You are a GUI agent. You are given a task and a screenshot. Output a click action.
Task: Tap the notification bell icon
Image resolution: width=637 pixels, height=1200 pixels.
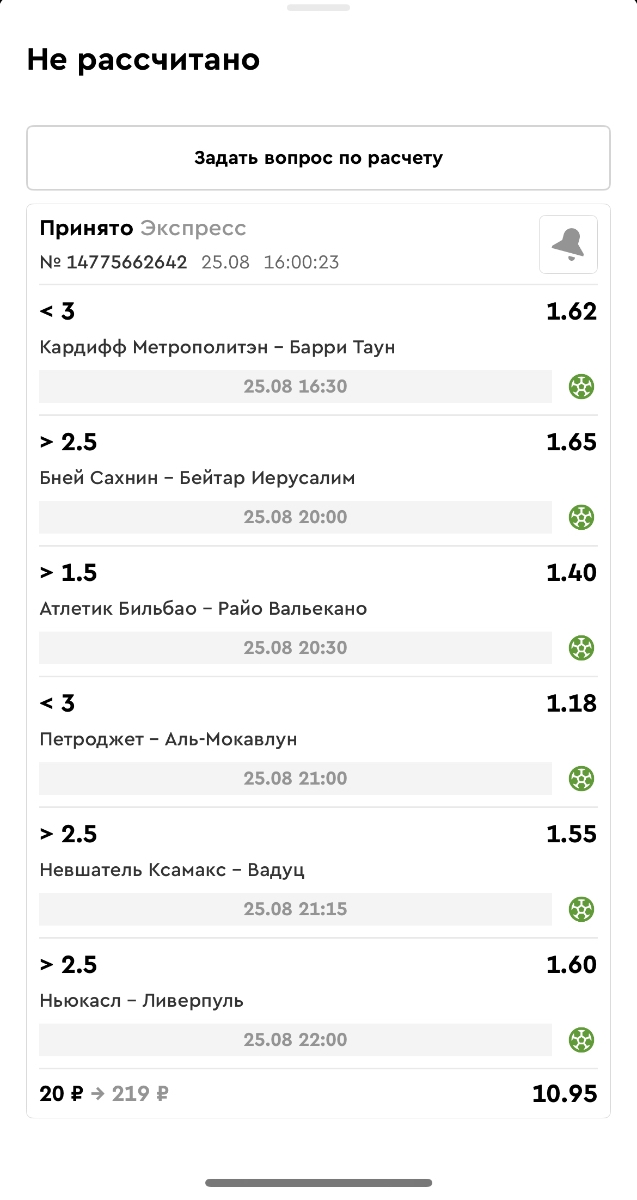[x=568, y=244]
